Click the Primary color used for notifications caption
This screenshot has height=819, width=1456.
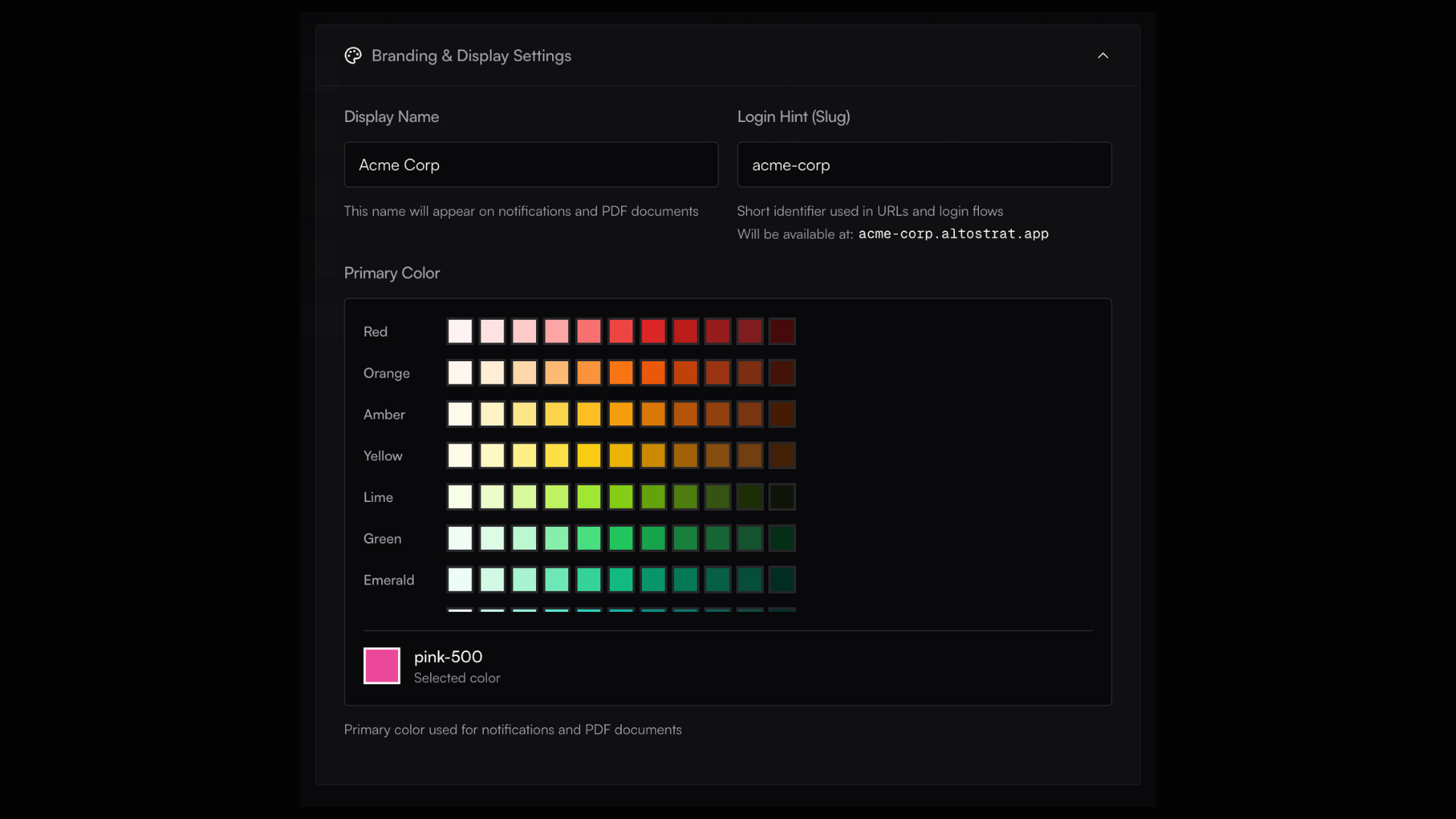pyautogui.click(x=513, y=730)
